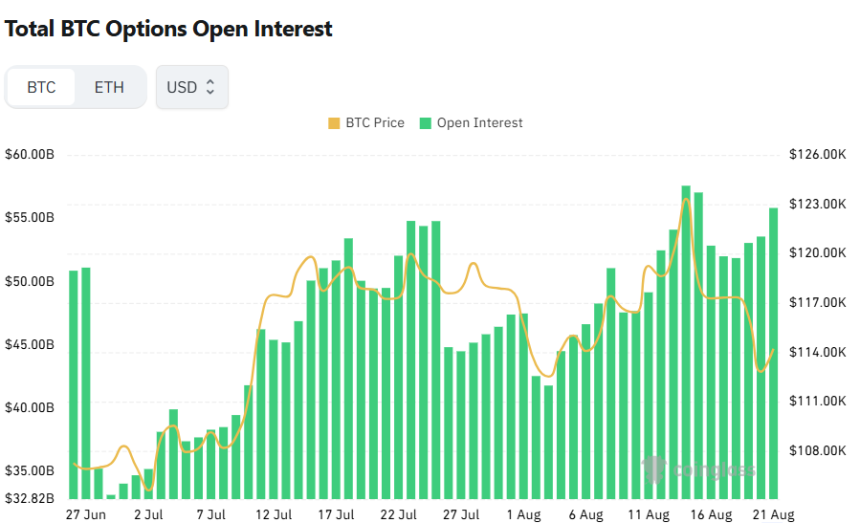Open the USD currency dropdown
The image size is (860, 523).
tap(191, 87)
